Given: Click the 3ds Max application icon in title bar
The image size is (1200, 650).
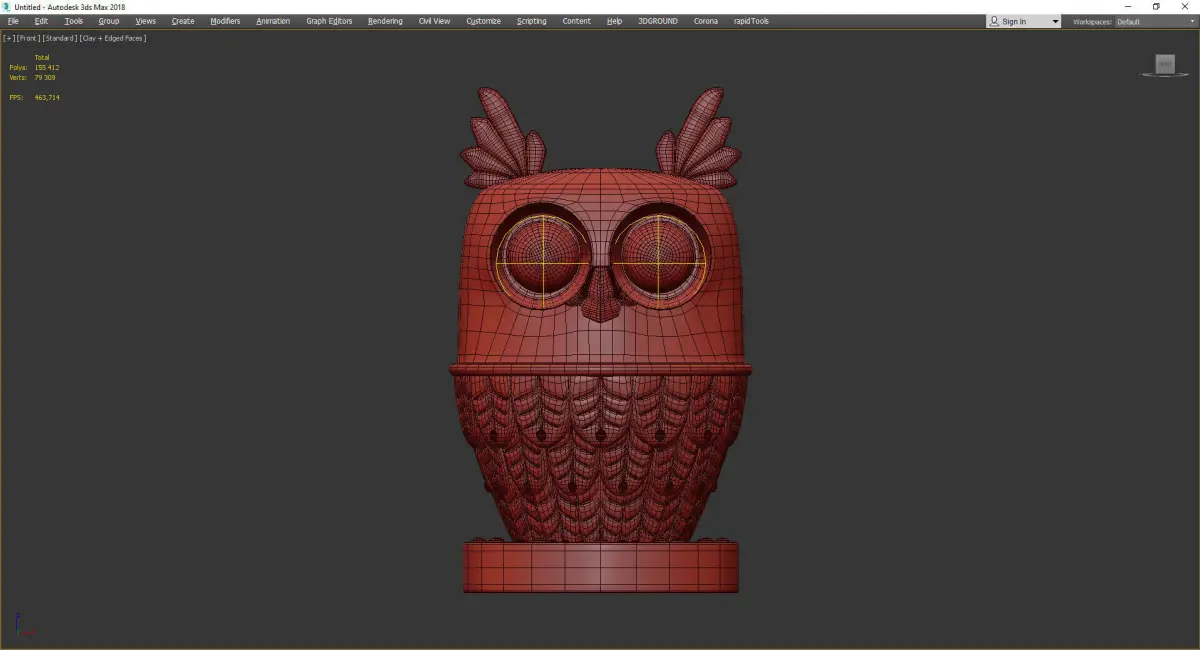Looking at the screenshot, I should (x=7, y=7).
